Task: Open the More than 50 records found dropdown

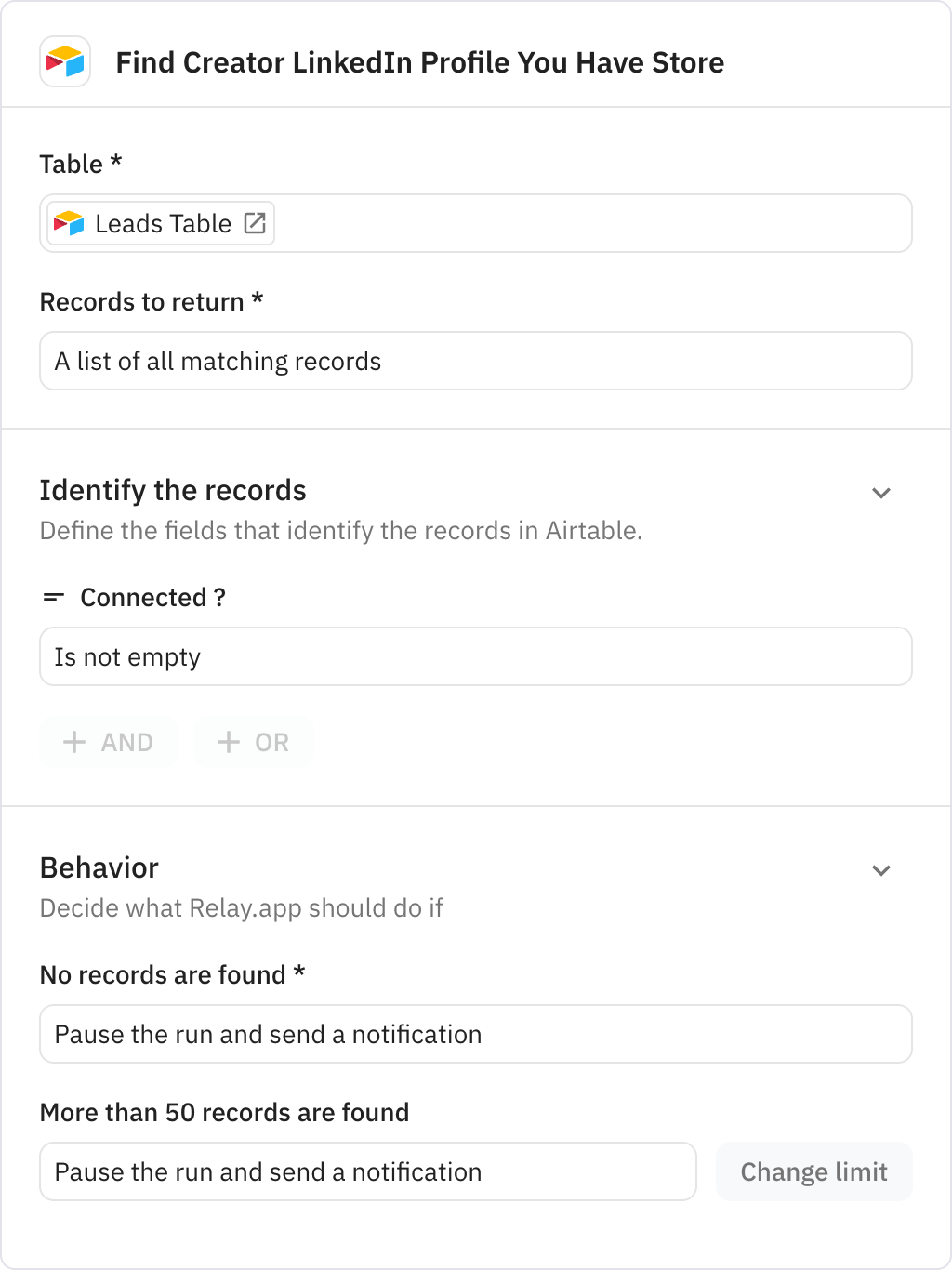Action: point(368,1171)
